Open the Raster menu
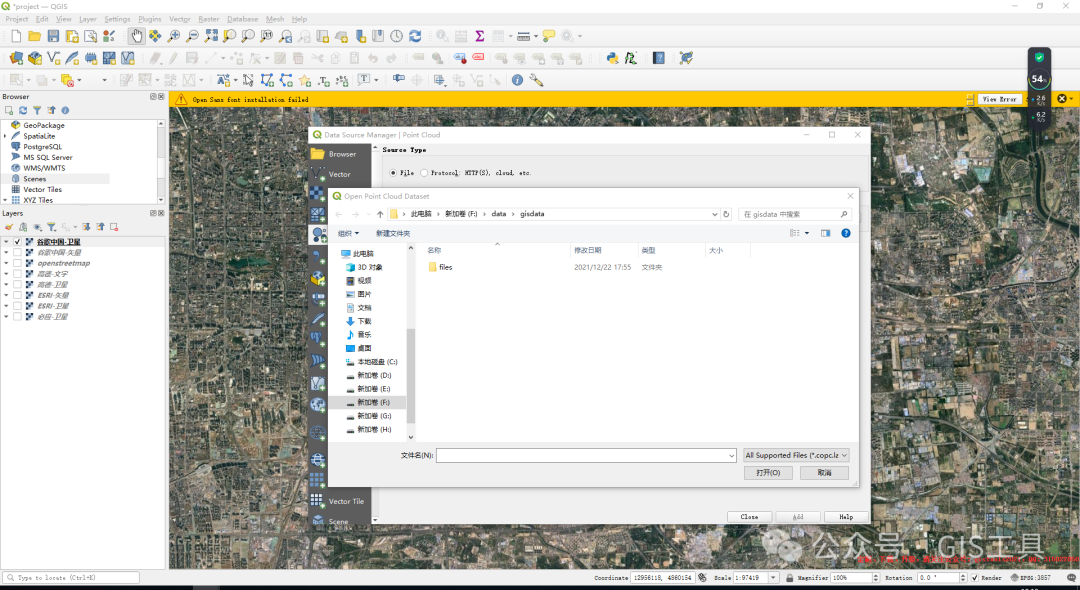Image resolution: width=1080 pixels, height=590 pixels. tap(209, 19)
